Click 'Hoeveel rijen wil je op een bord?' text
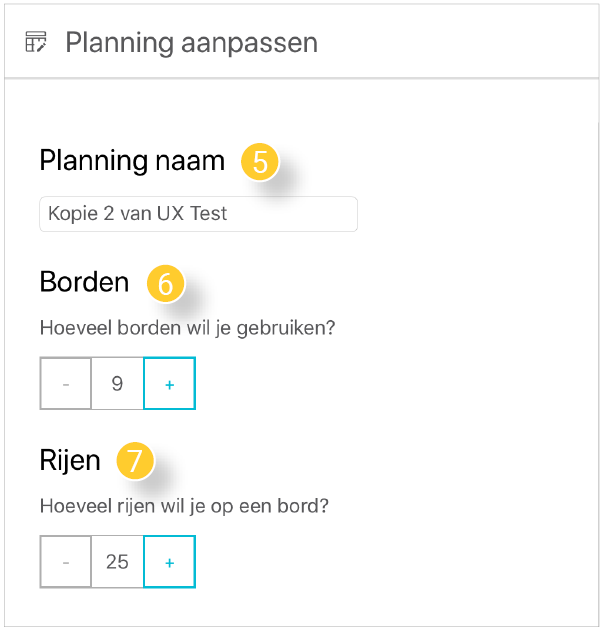Viewport: 605px width, 631px height. point(184,506)
